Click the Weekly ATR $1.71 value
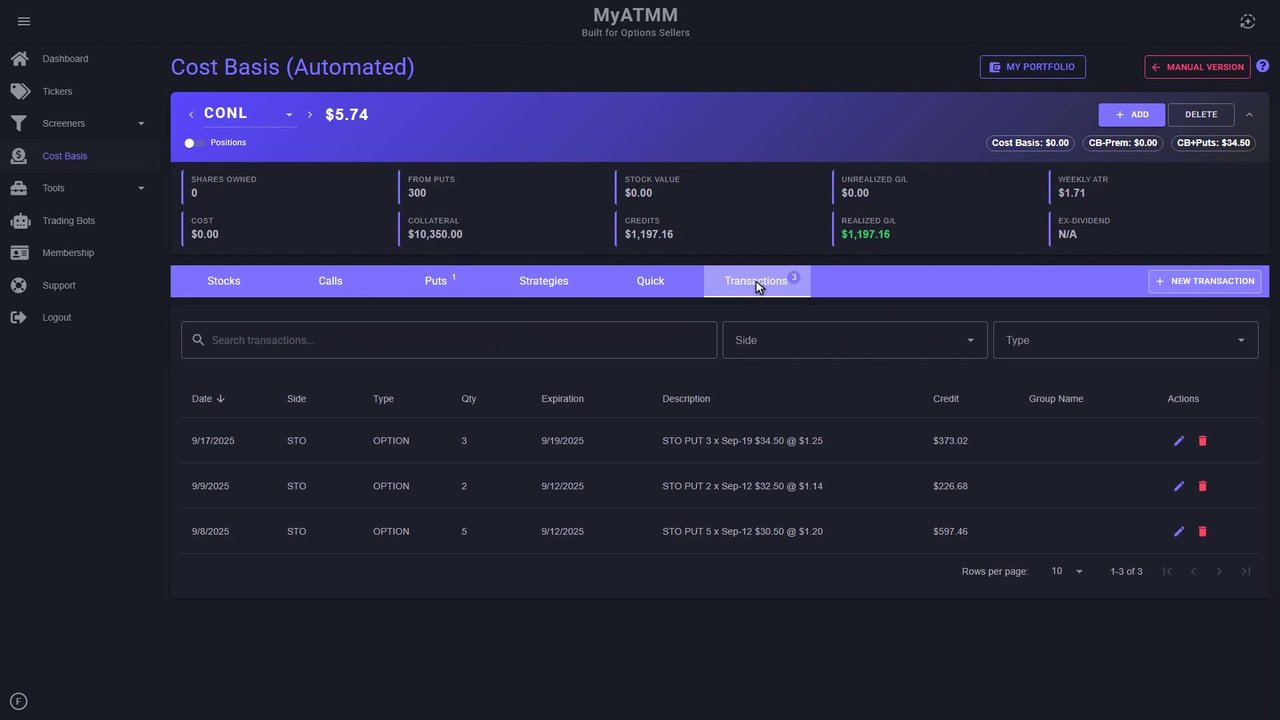 tap(1071, 193)
